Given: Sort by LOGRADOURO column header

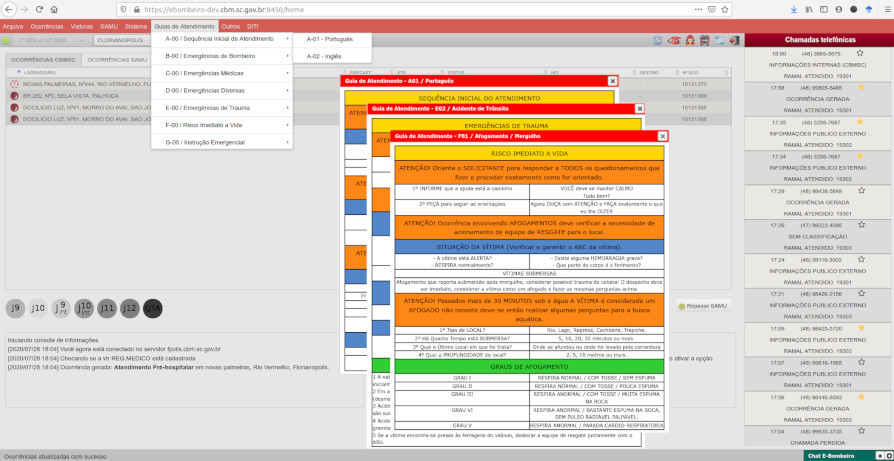Looking at the screenshot, I should (x=40, y=73).
